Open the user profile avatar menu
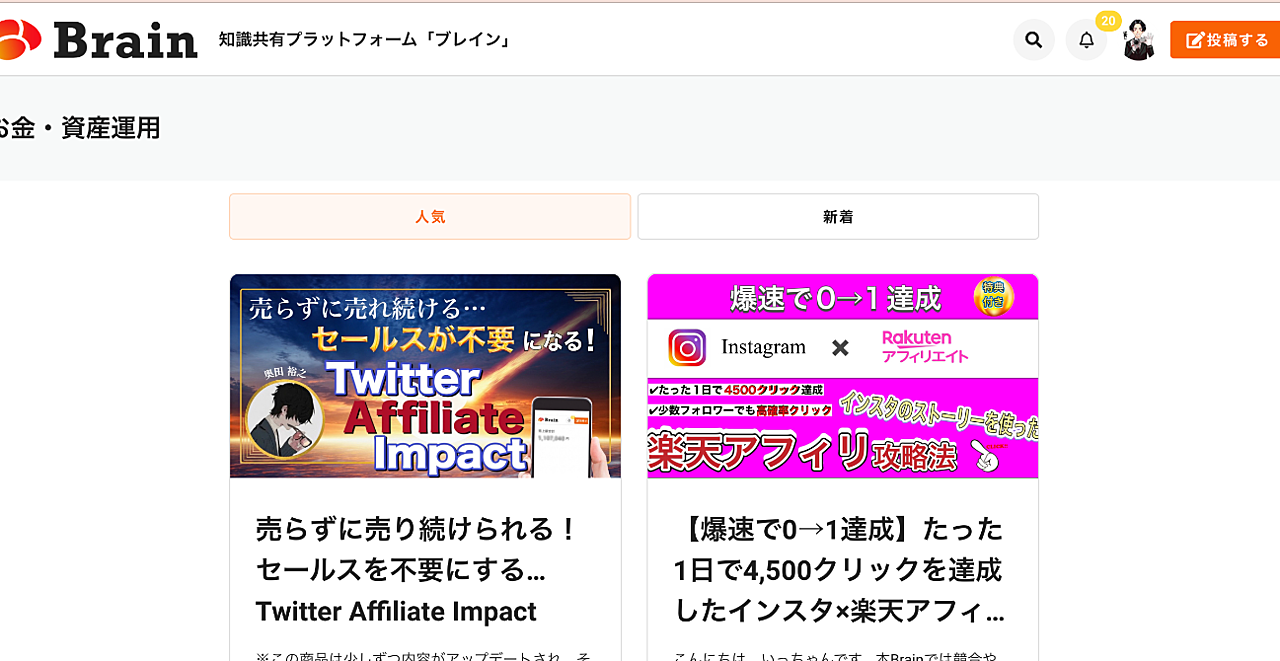The image size is (1280, 661). click(1138, 40)
